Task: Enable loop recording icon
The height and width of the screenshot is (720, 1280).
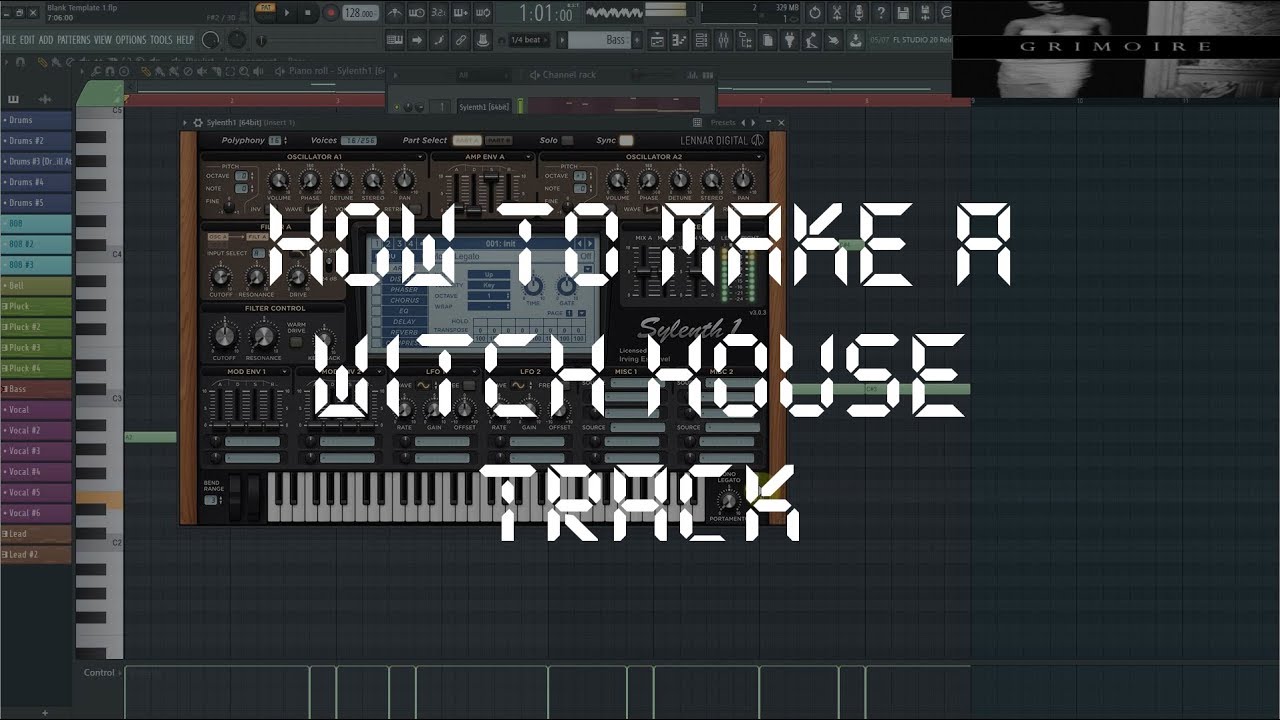Action: (483, 12)
